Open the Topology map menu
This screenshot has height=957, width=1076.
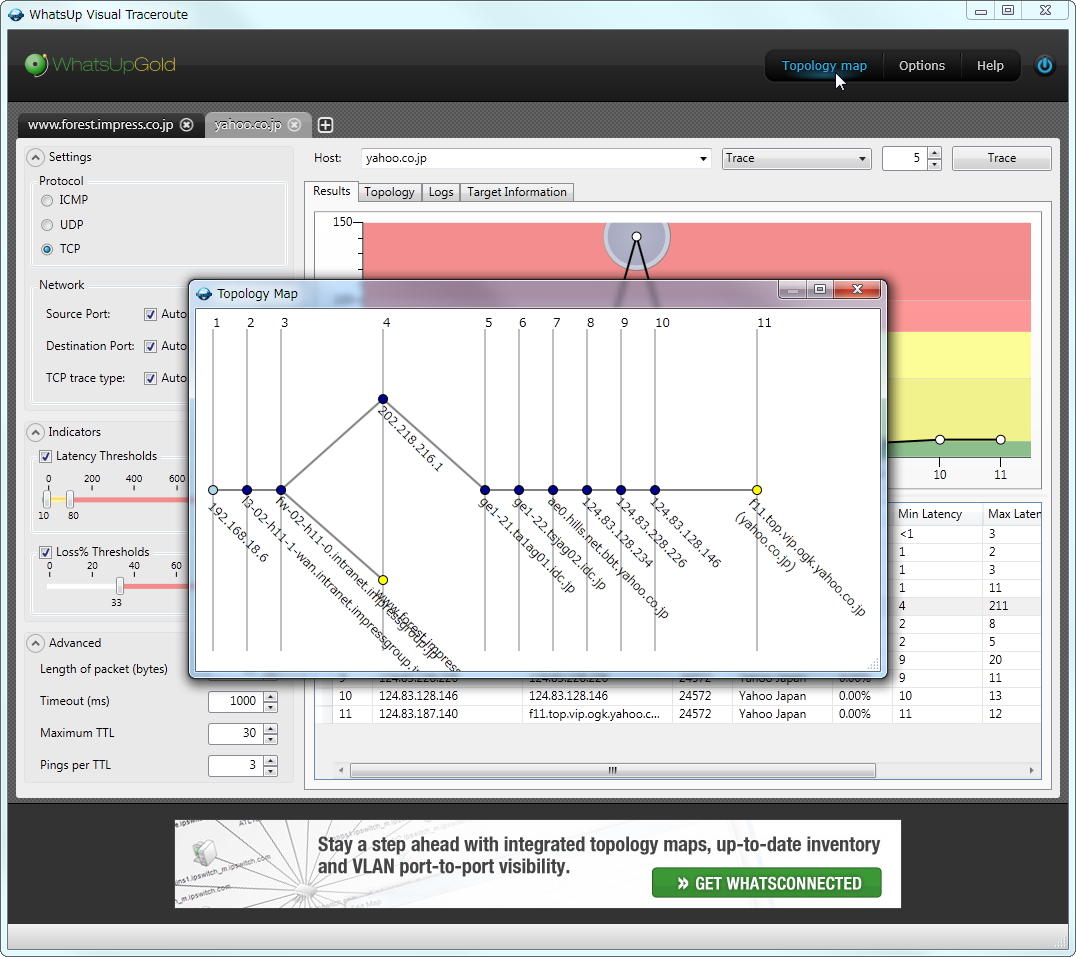tap(823, 66)
